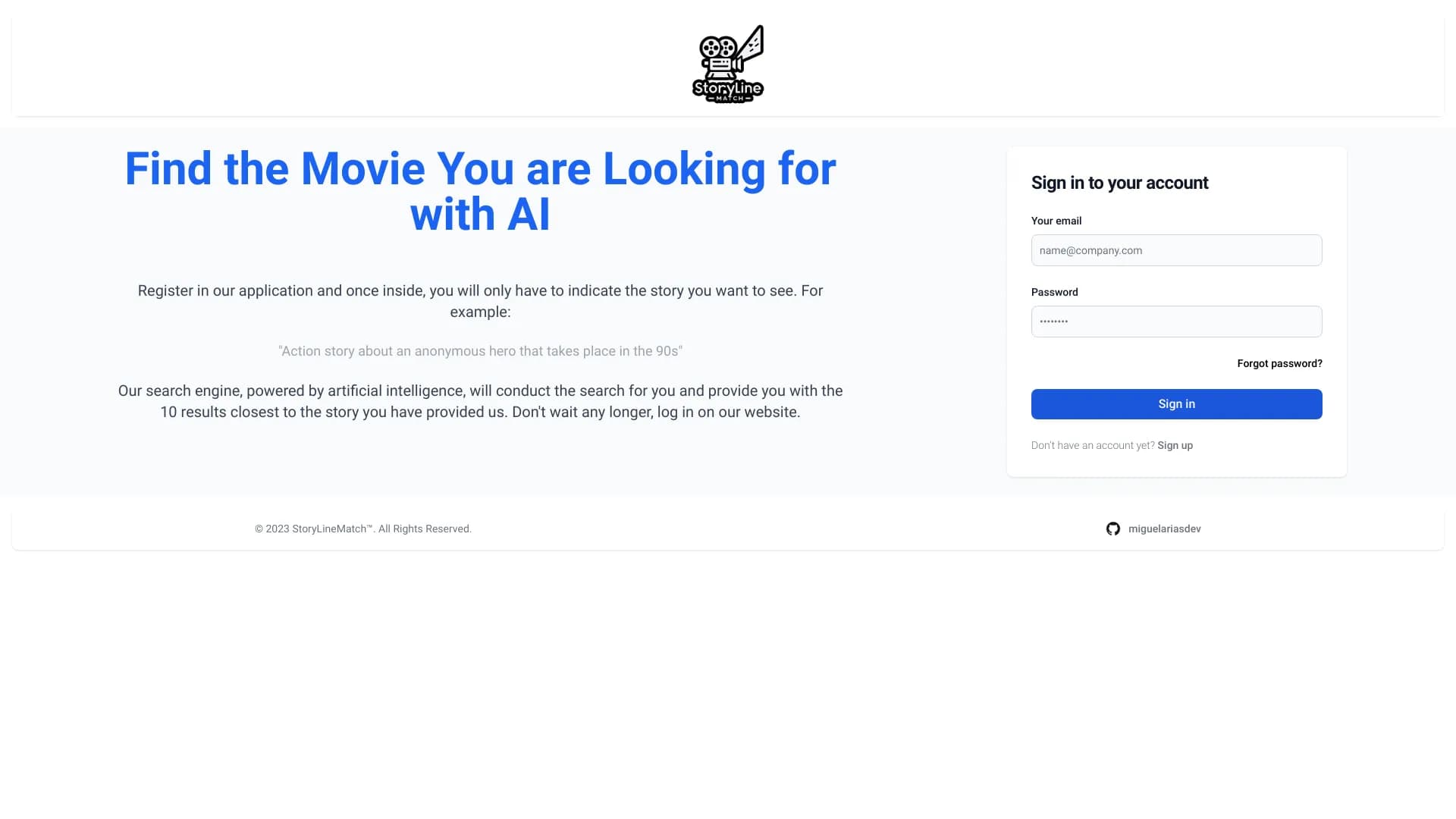Click the GitHub octocat icon

(x=1112, y=529)
